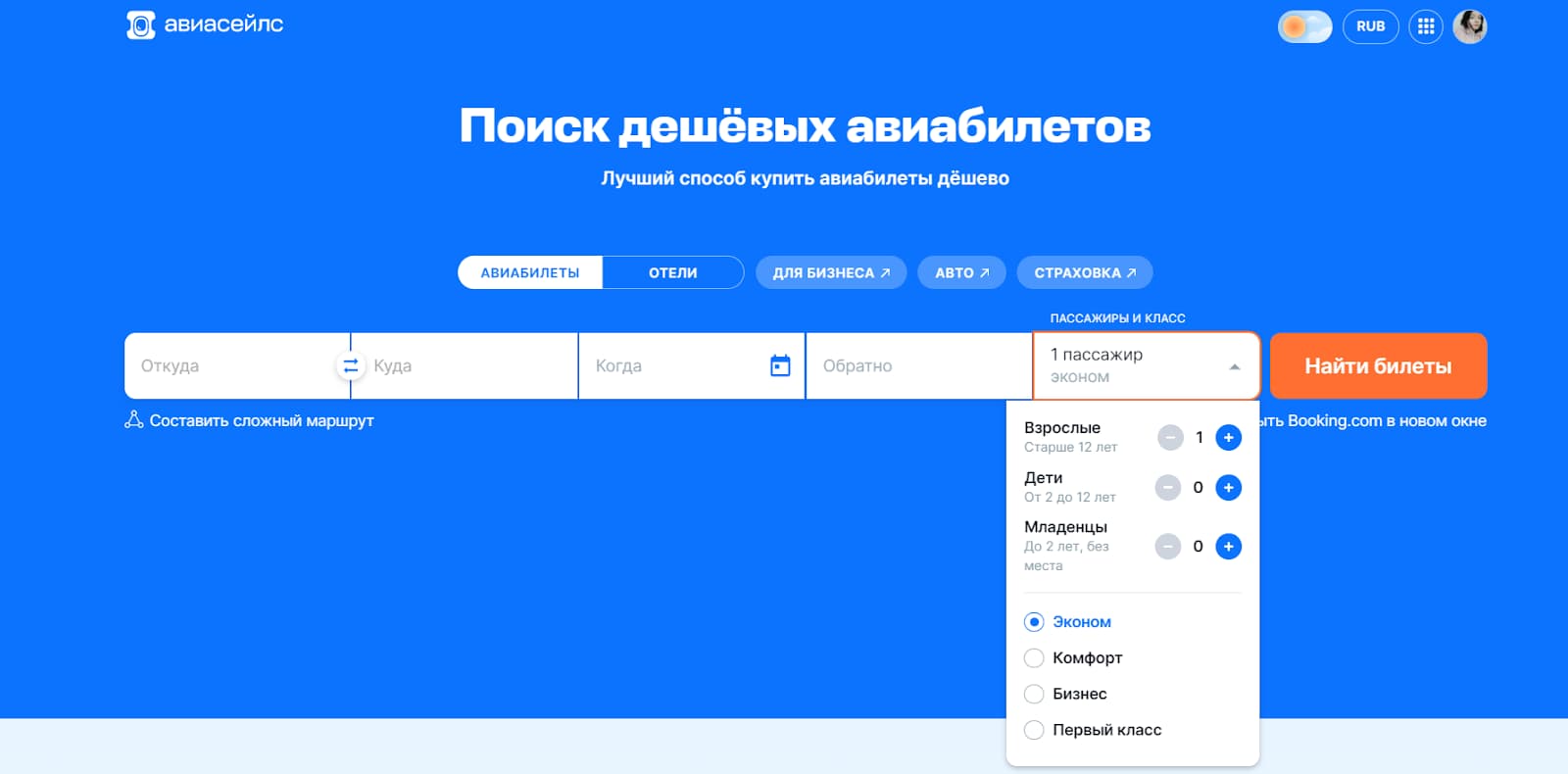Select the Комфорт class radio button
The width and height of the screenshot is (1568, 774).
click(x=1034, y=657)
